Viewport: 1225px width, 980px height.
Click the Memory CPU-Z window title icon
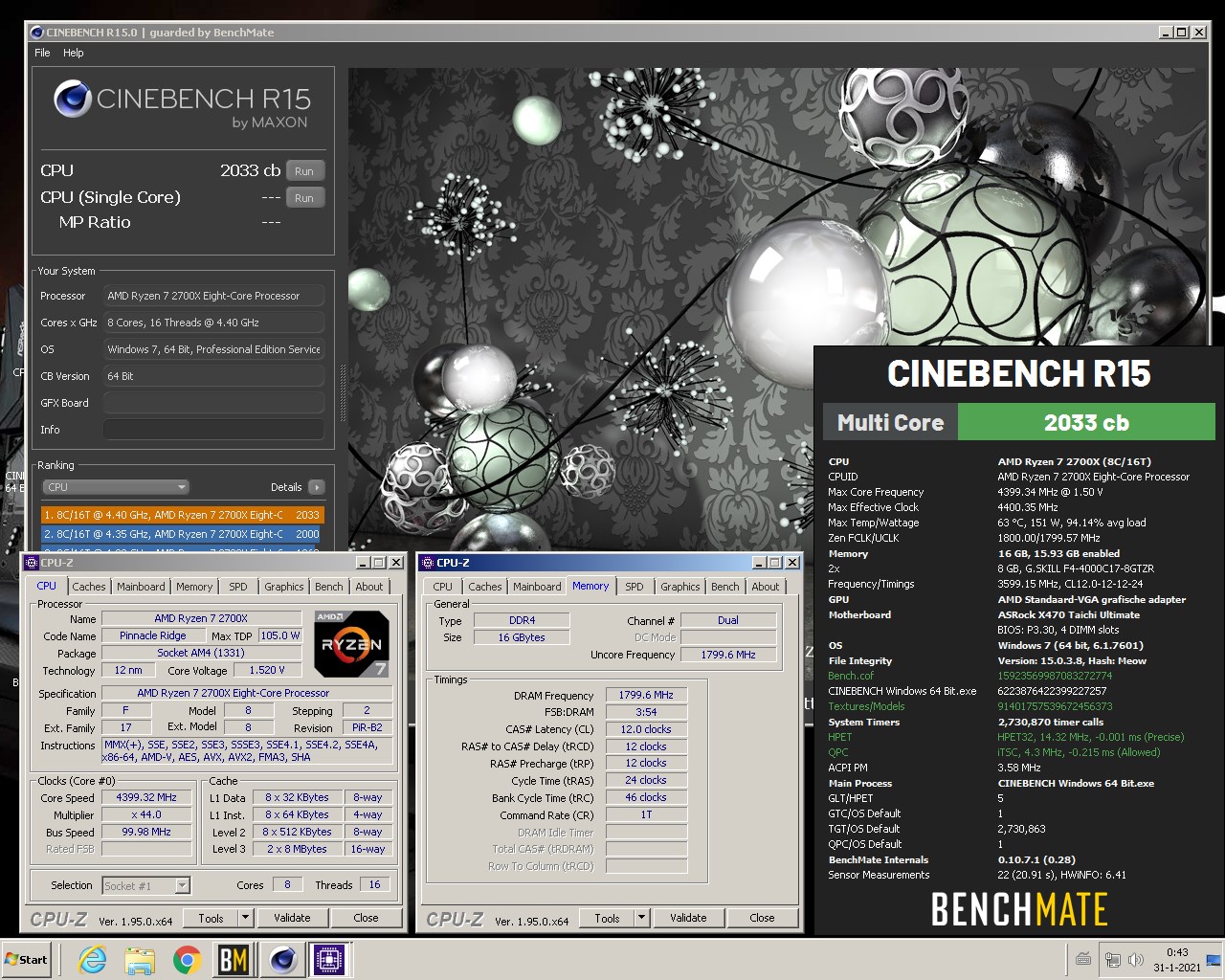(428, 563)
